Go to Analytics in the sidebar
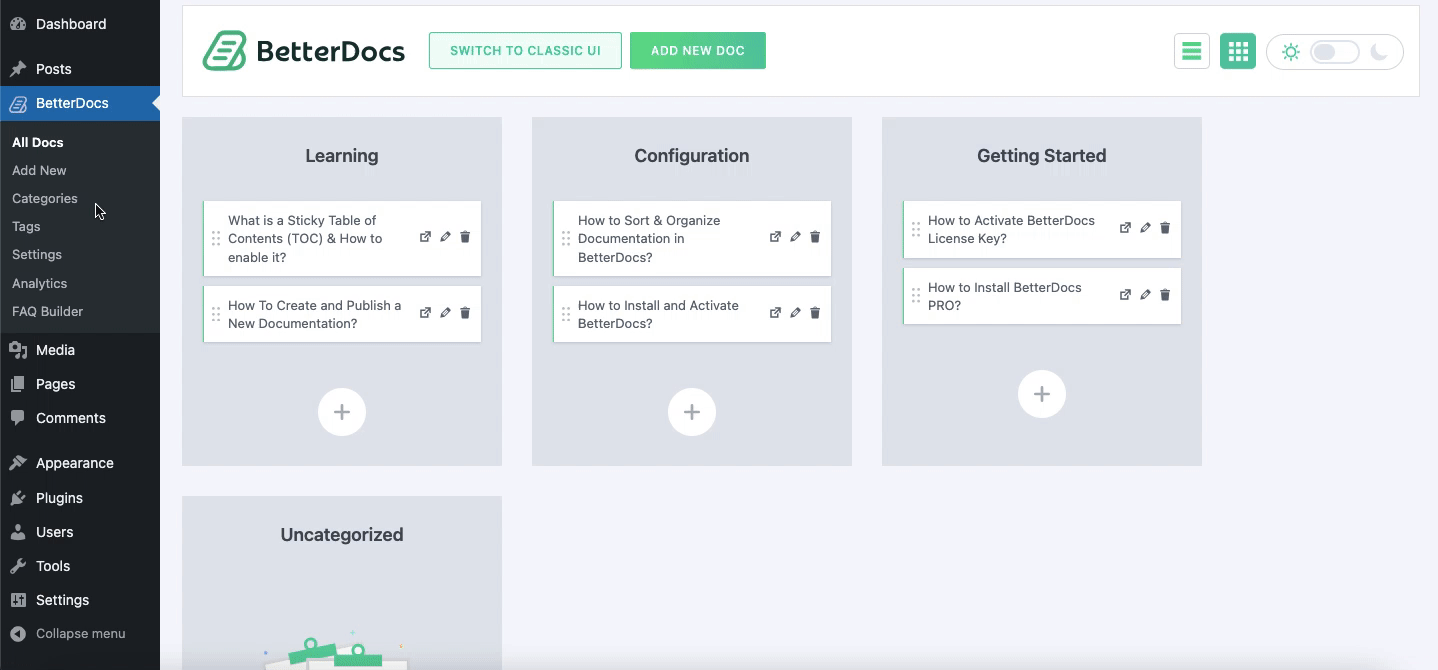 click(x=40, y=283)
